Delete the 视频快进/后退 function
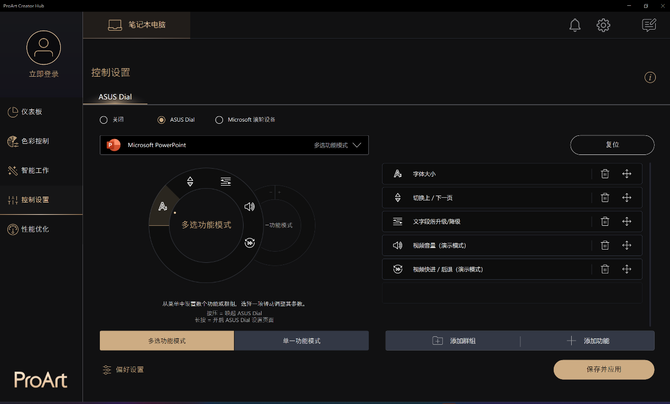The image size is (670, 404). click(605, 269)
